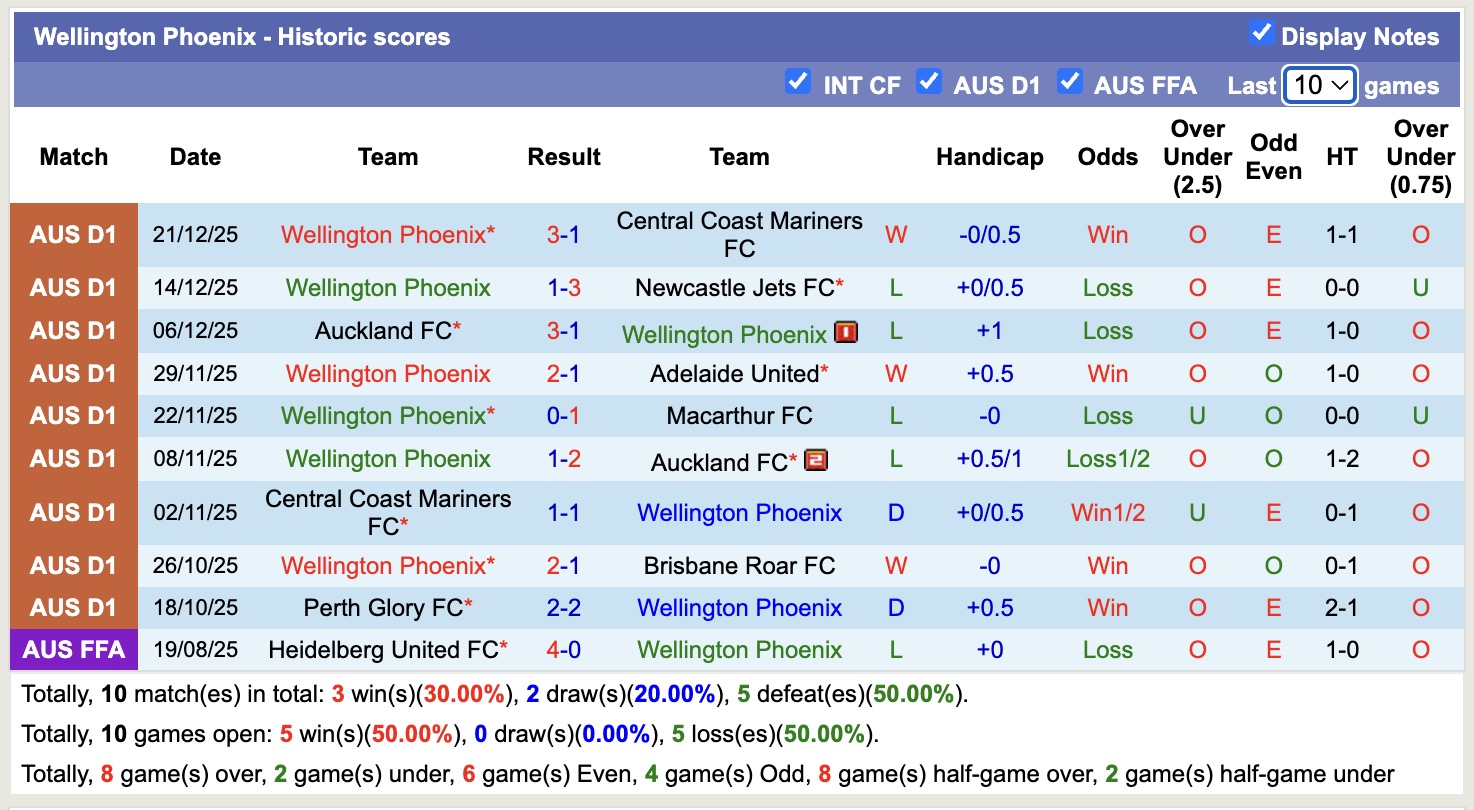Open the Newcastle Jets FC team link
This screenshot has width=1474, height=810.
[739, 288]
